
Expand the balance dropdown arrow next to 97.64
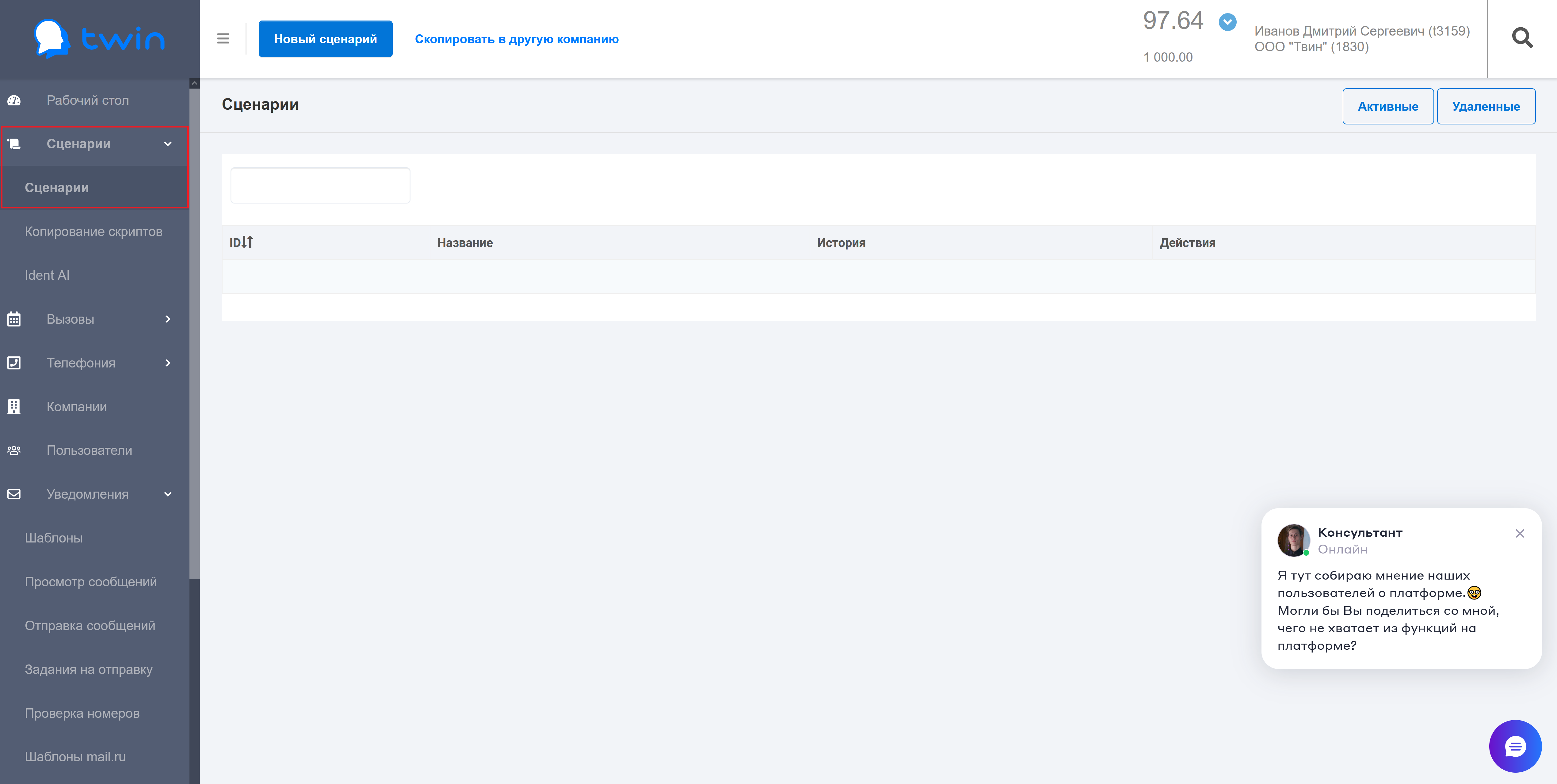point(1227,22)
